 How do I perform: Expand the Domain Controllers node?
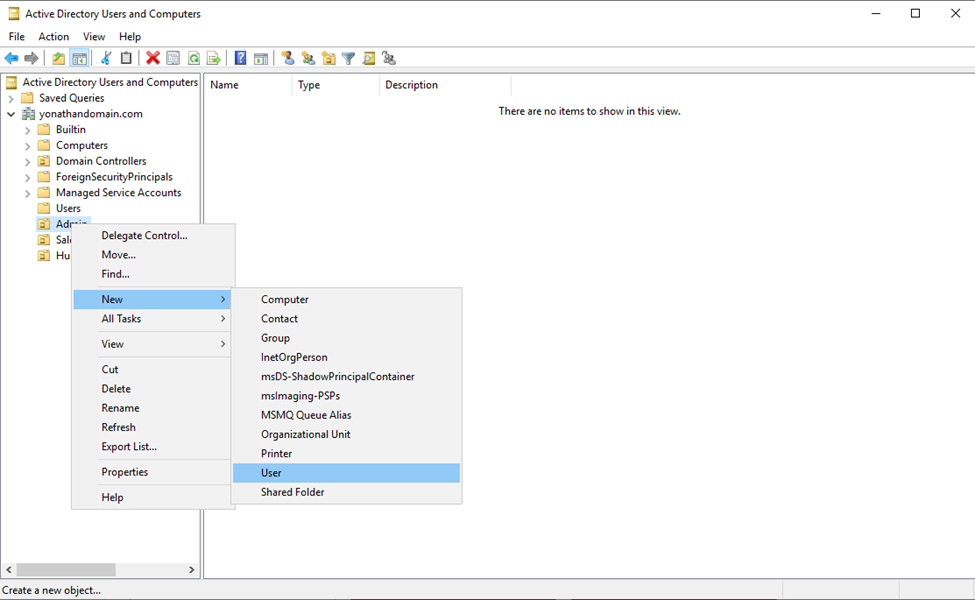click(x=27, y=162)
